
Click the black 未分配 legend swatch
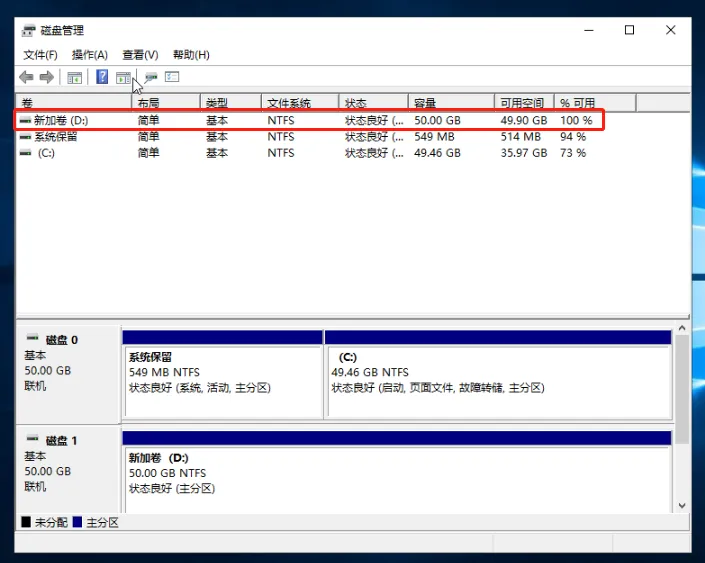(26, 522)
